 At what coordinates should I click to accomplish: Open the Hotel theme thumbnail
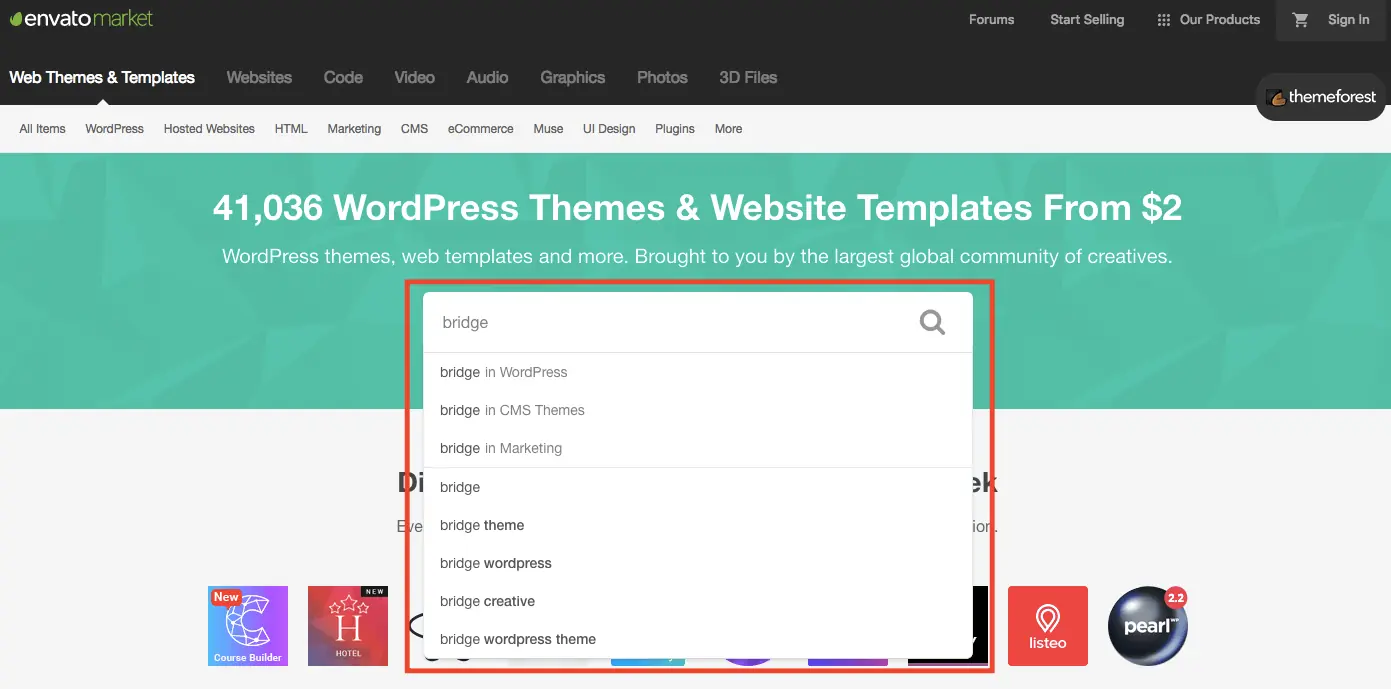click(x=348, y=626)
